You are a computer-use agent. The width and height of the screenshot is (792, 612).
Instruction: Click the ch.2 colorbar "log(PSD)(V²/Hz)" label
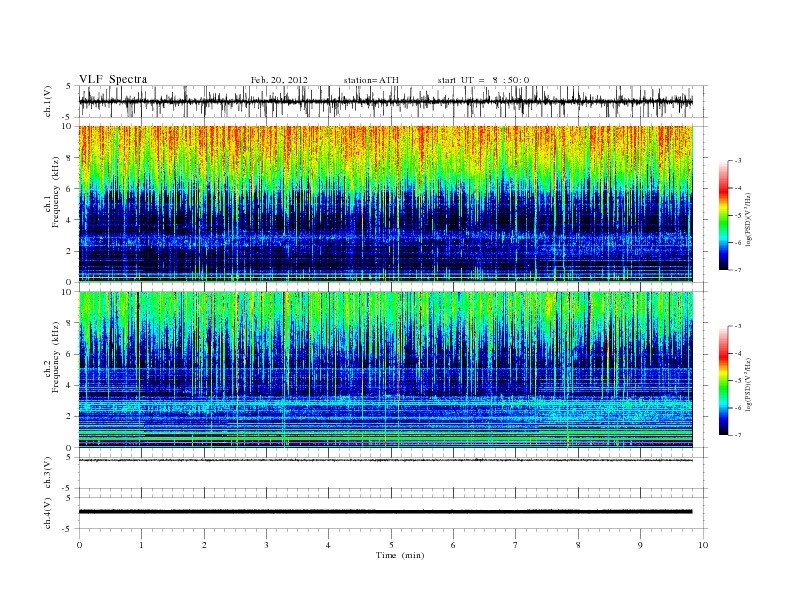748,384
